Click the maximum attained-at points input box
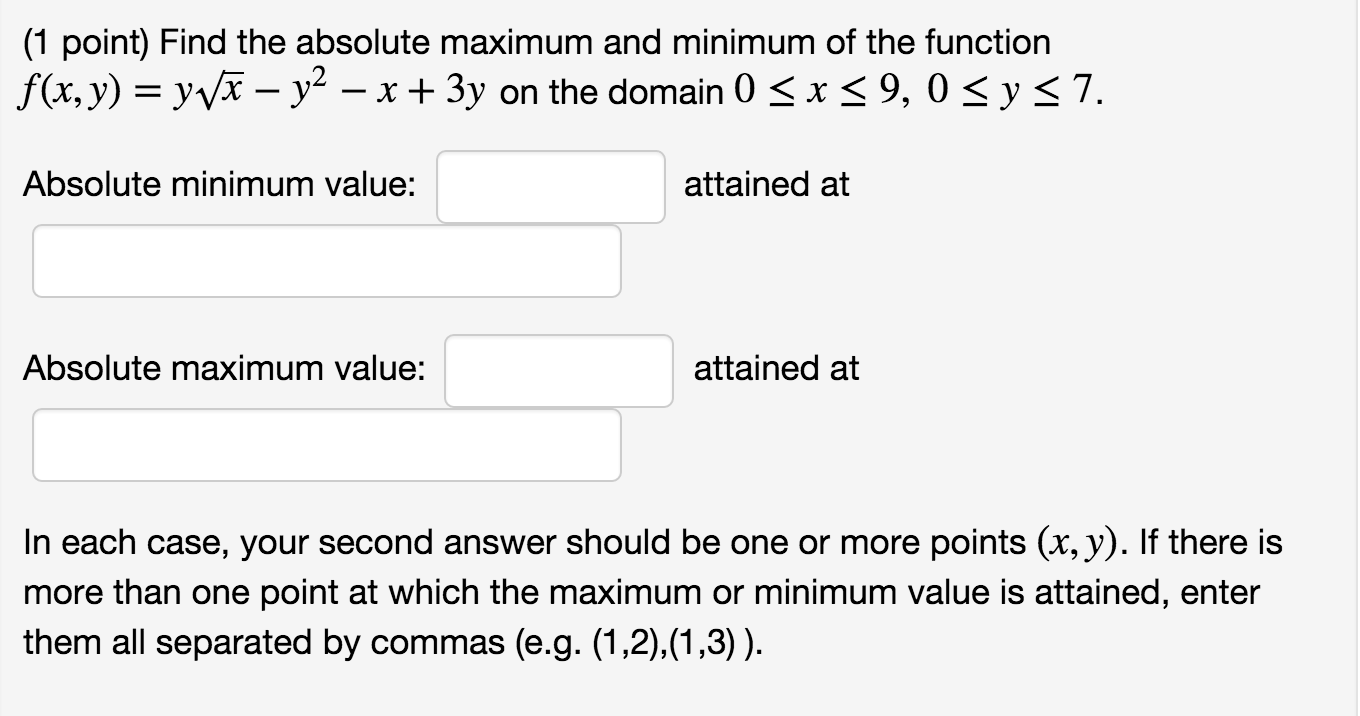The height and width of the screenshot is (716, 1360). point(327,444)
